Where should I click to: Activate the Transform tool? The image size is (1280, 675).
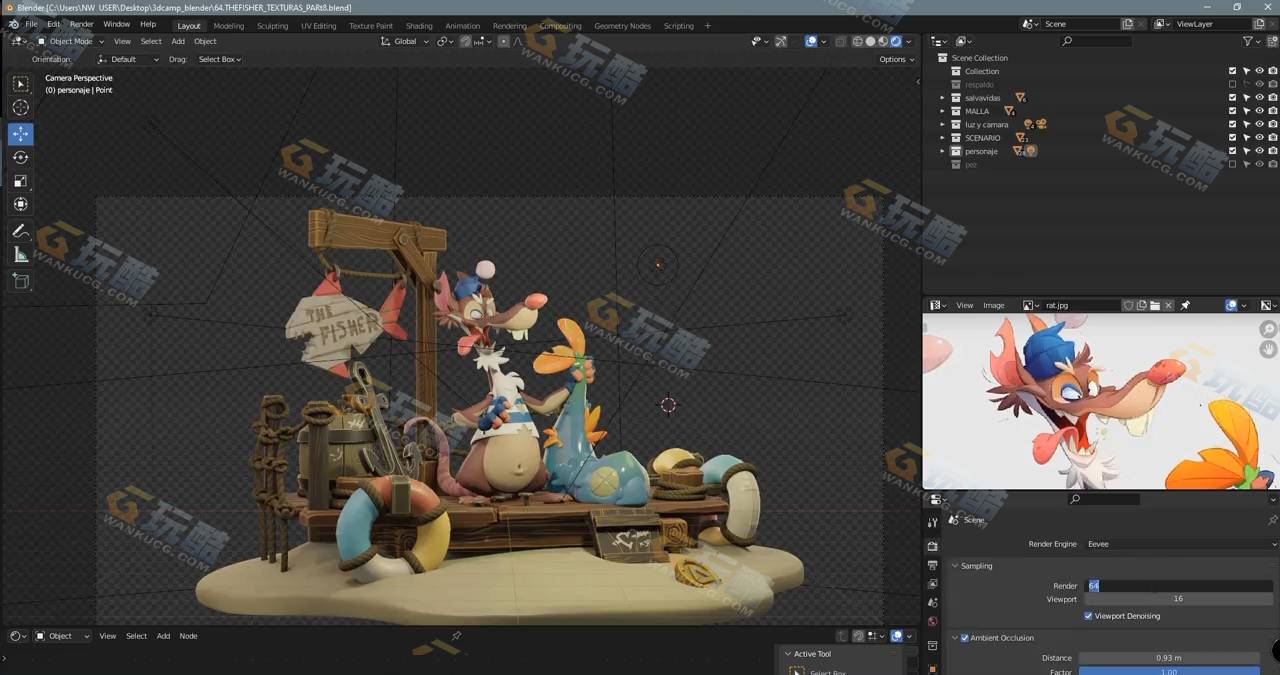click(21, 205)
